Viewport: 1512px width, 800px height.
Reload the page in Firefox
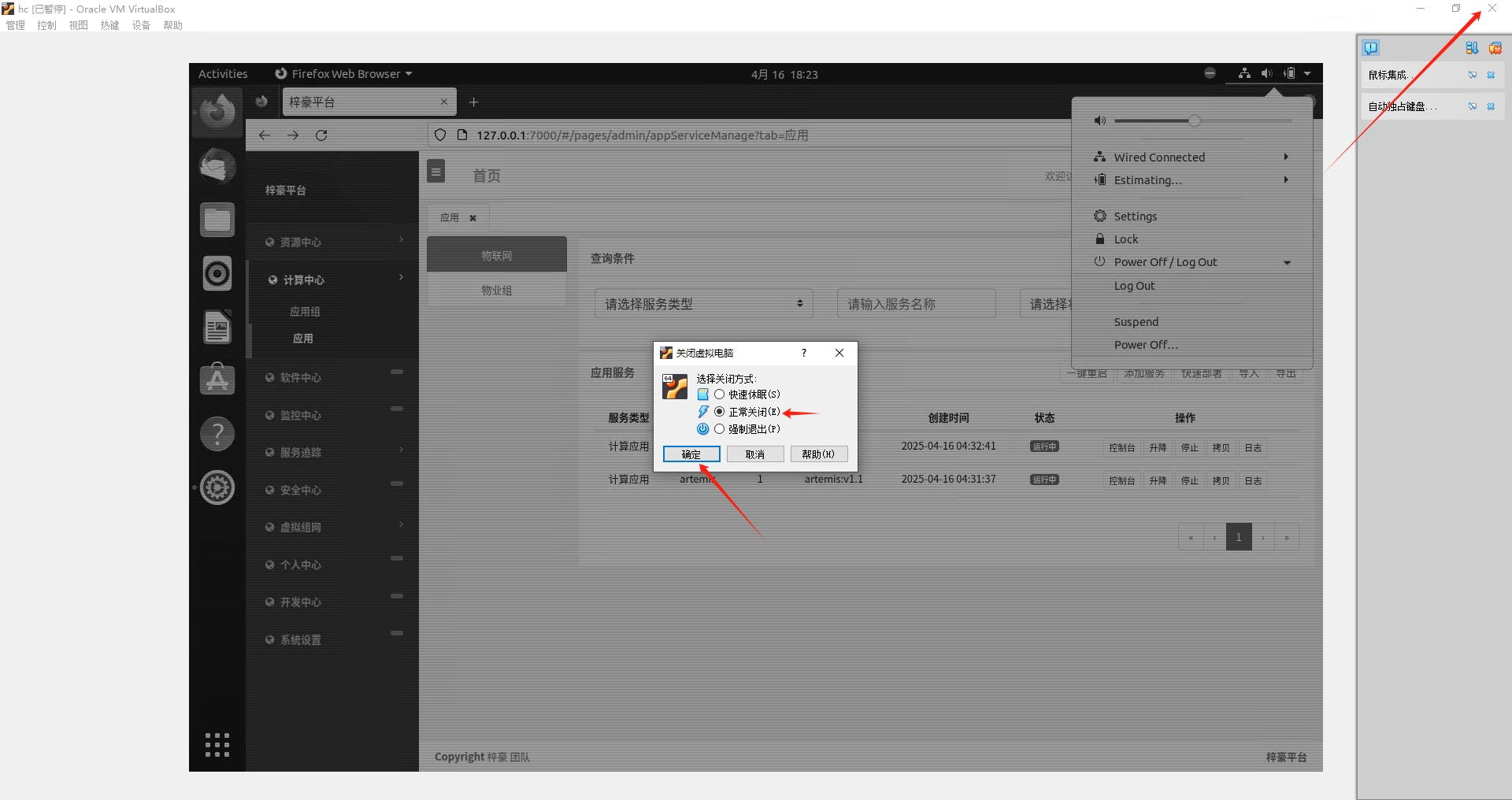tap(321, 135)
